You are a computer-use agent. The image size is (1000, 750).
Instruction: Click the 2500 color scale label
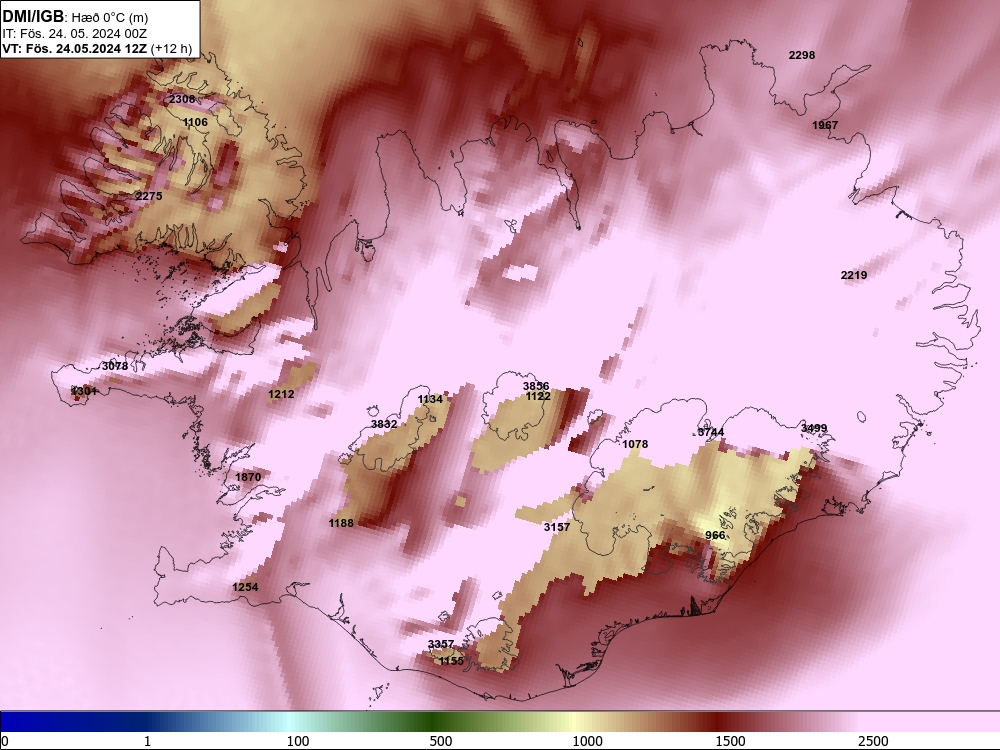point(873,741)
